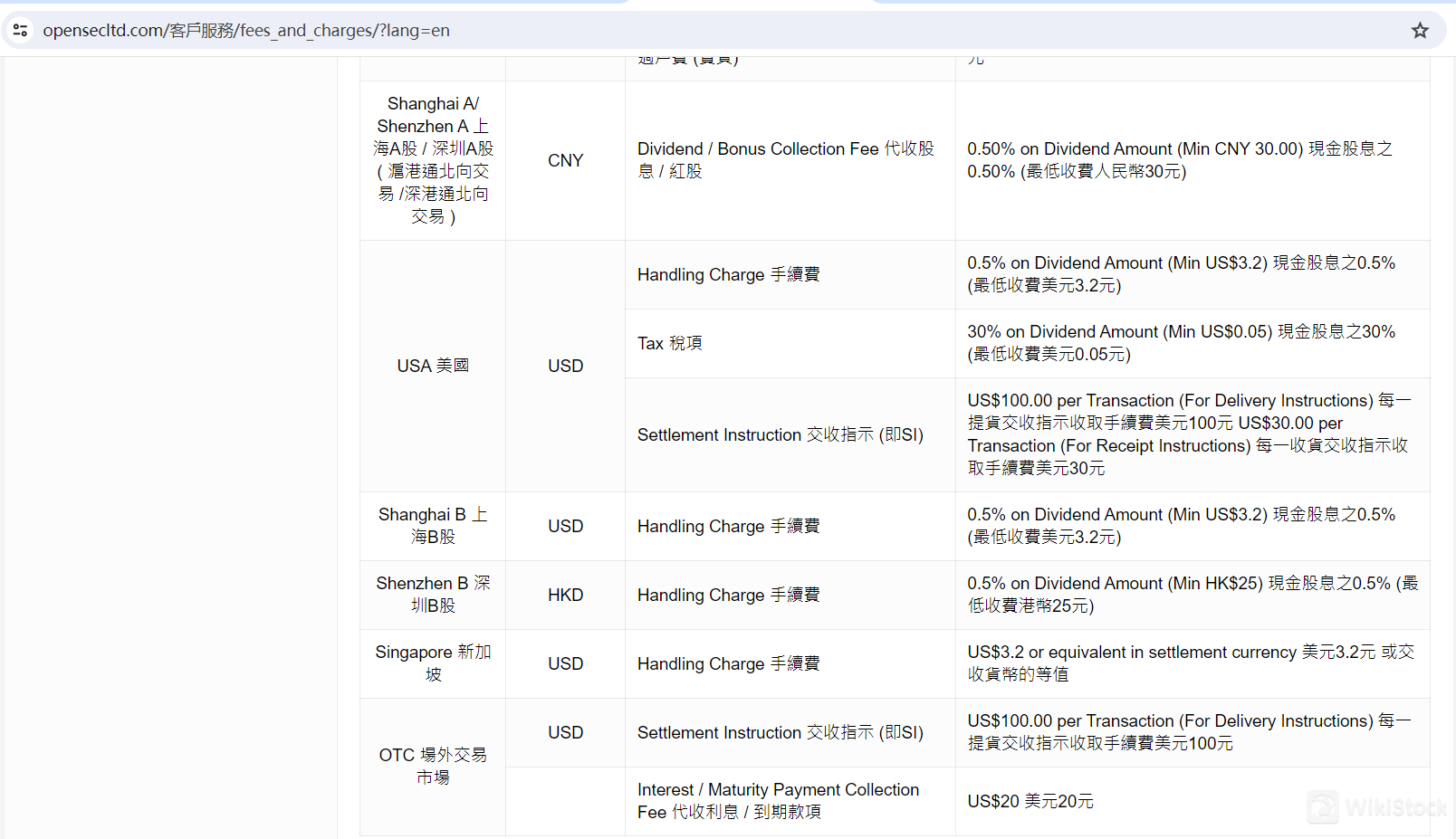Click the Settlement Instruction cell under OTC
This screenshot has width=1456, height=839.
tap(781, 732)
